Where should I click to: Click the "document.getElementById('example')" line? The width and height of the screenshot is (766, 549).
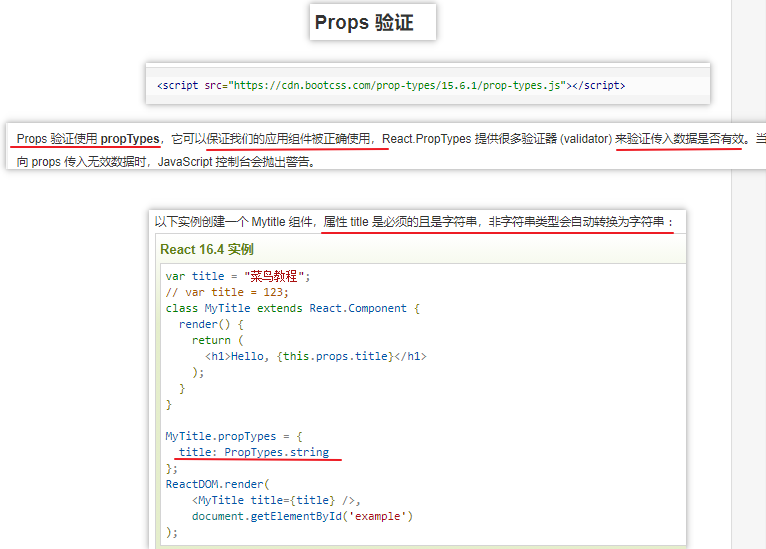(x=302, y=516)
